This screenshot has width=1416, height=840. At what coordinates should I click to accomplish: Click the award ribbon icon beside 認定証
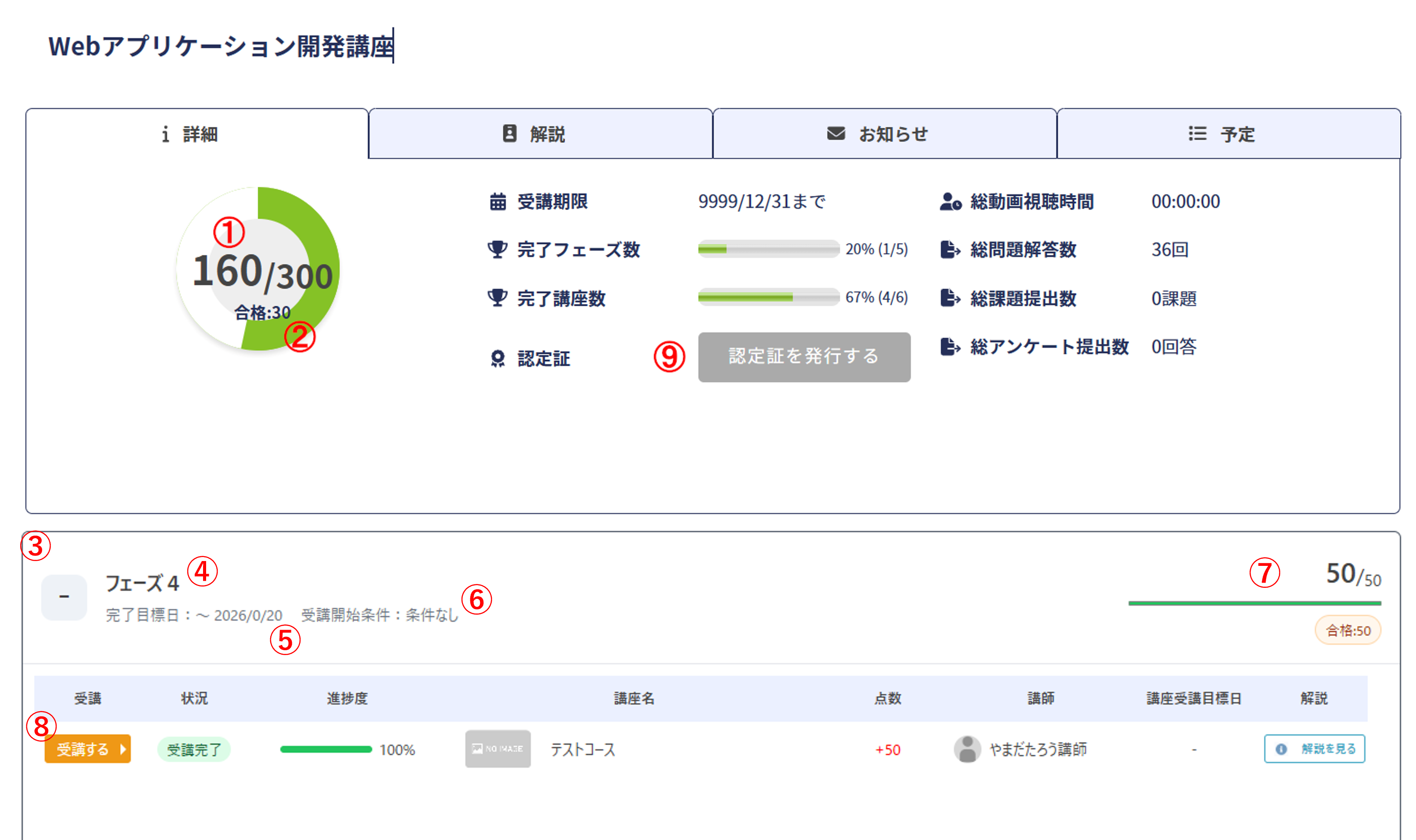click(497, 358)
